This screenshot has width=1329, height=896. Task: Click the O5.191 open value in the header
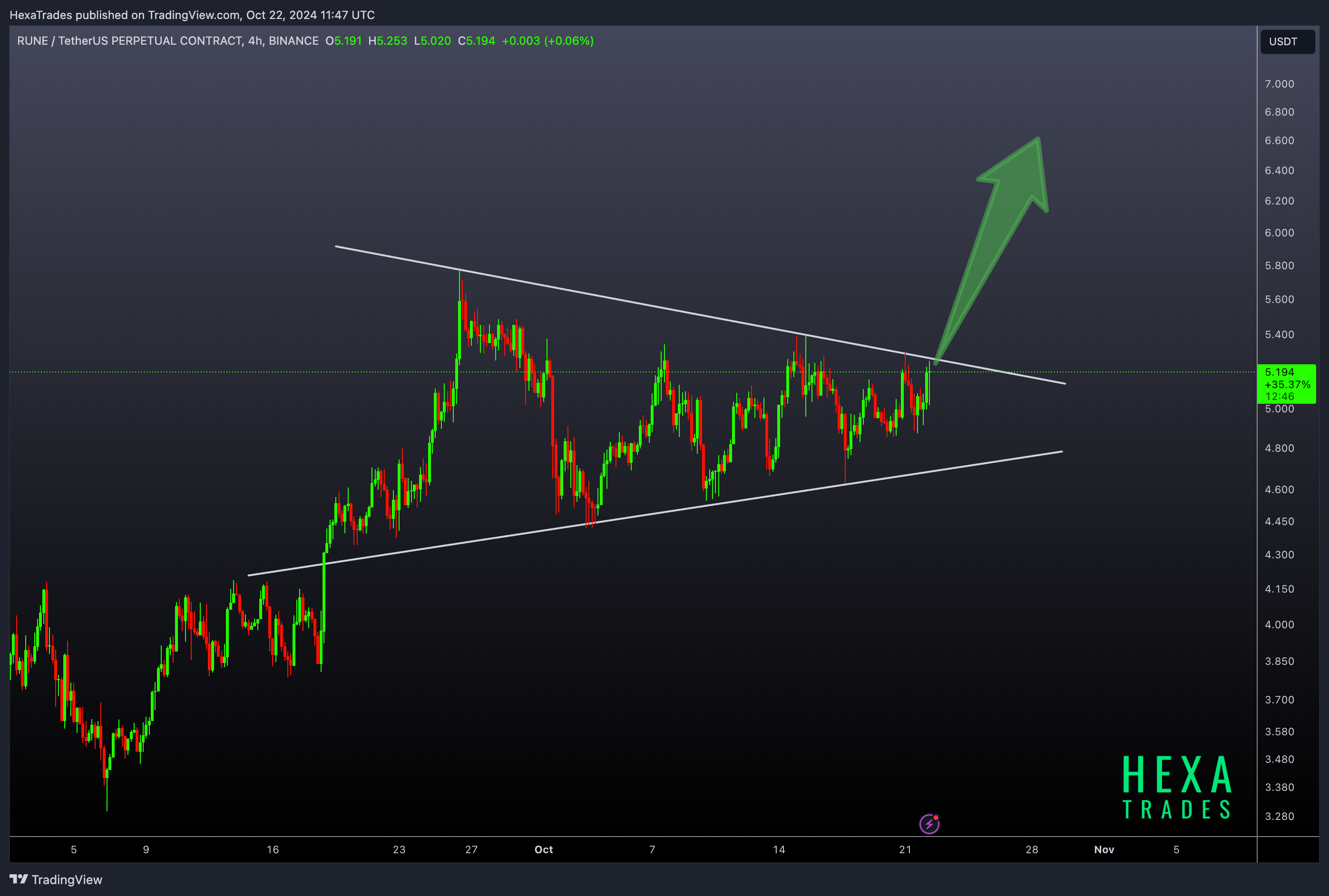tap(343, 40)
